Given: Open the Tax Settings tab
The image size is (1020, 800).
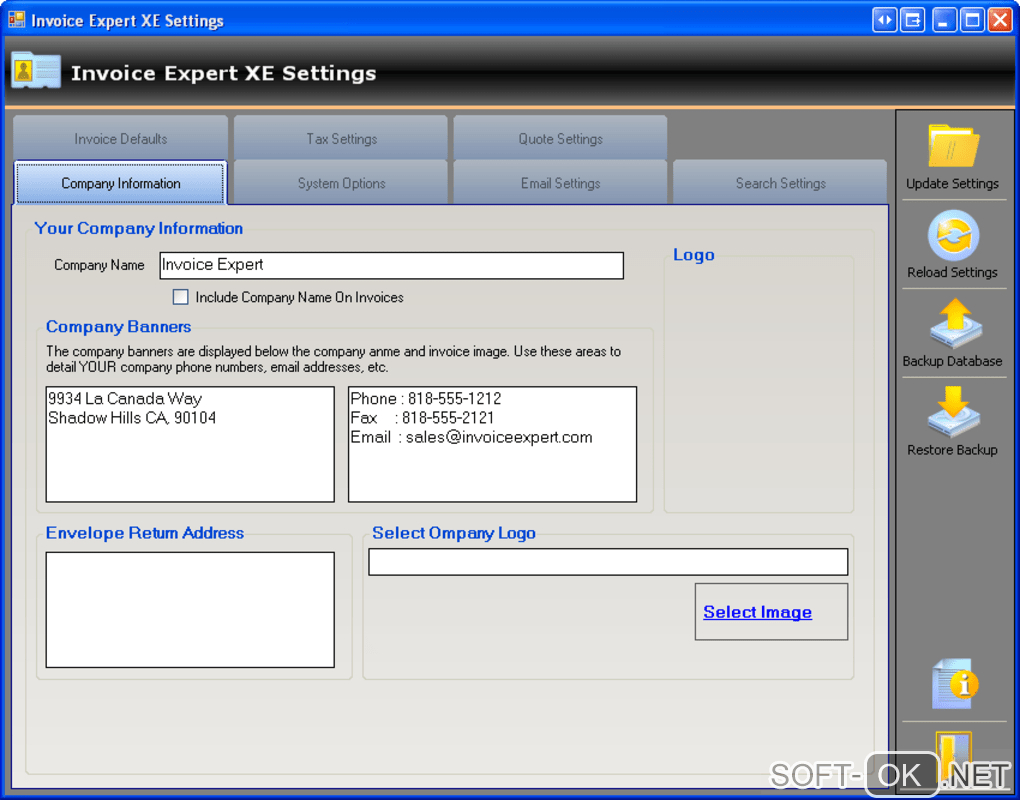Looking at the screenshot, I should point(341,138).
